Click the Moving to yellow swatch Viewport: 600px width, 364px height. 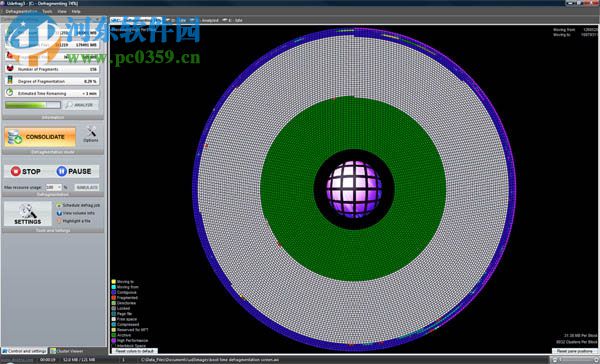tap(114, 281)
